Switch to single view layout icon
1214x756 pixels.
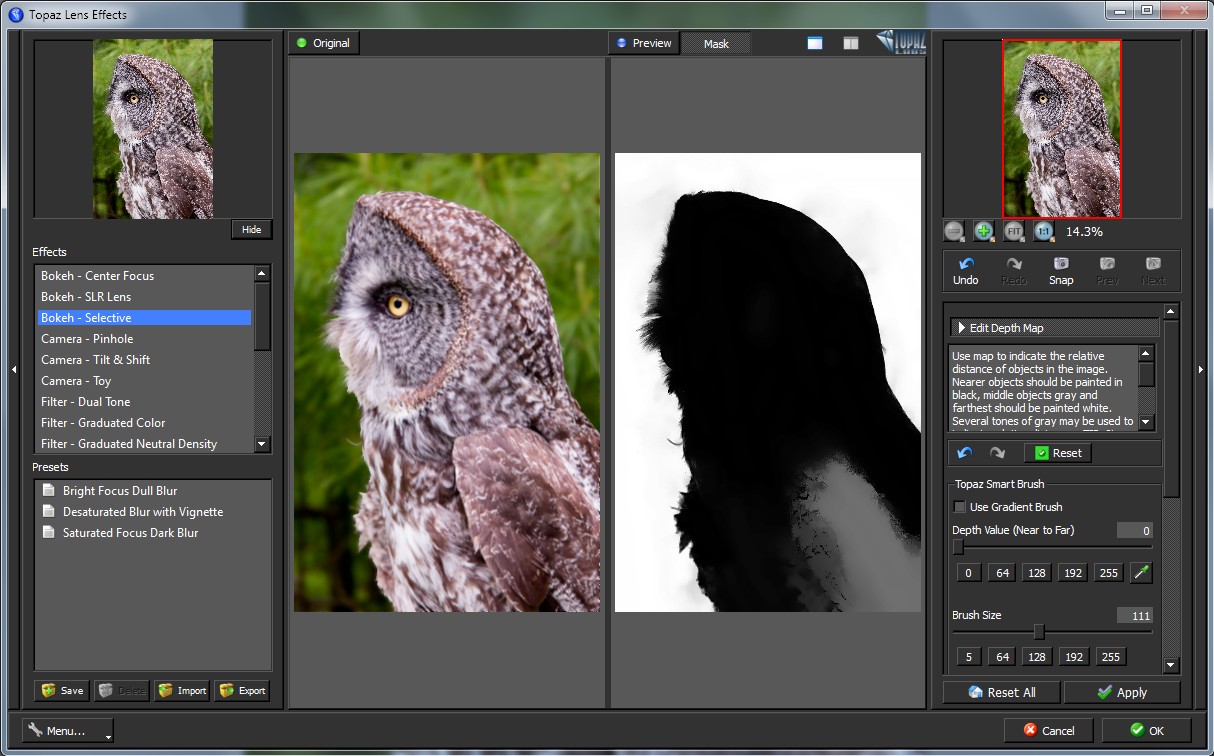[x=815, y=43]
